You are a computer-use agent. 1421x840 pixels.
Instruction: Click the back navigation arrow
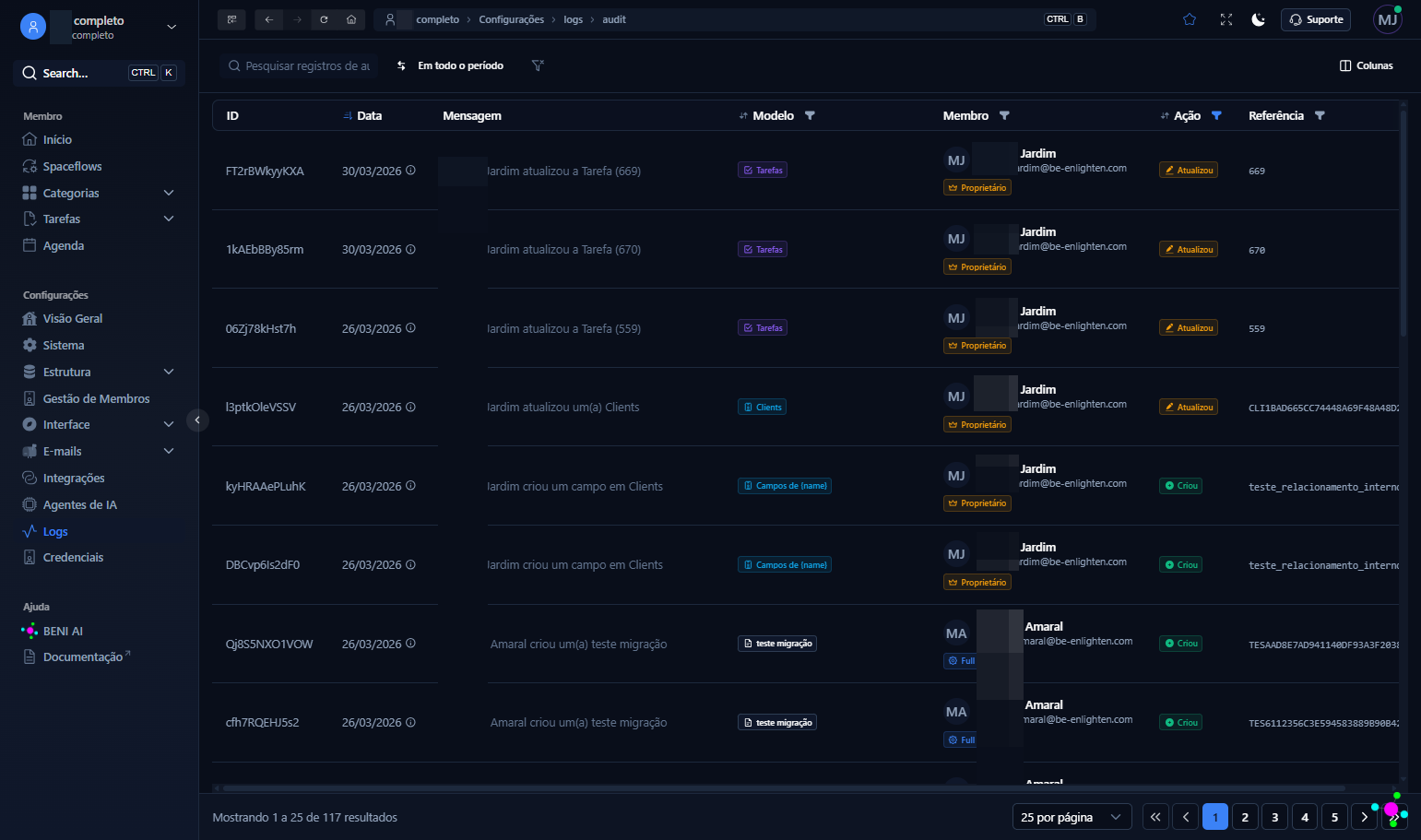(269, 19)
